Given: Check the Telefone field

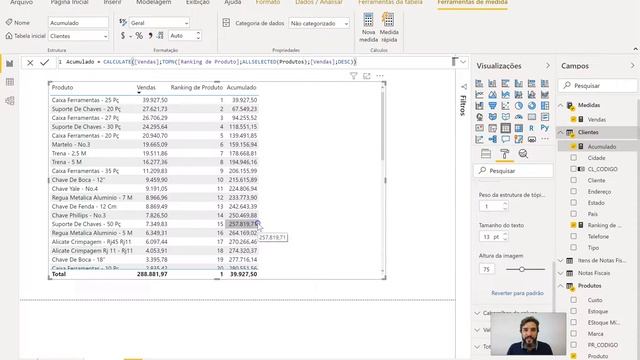Looking at the screenshot, I should [x=573, y=236].
